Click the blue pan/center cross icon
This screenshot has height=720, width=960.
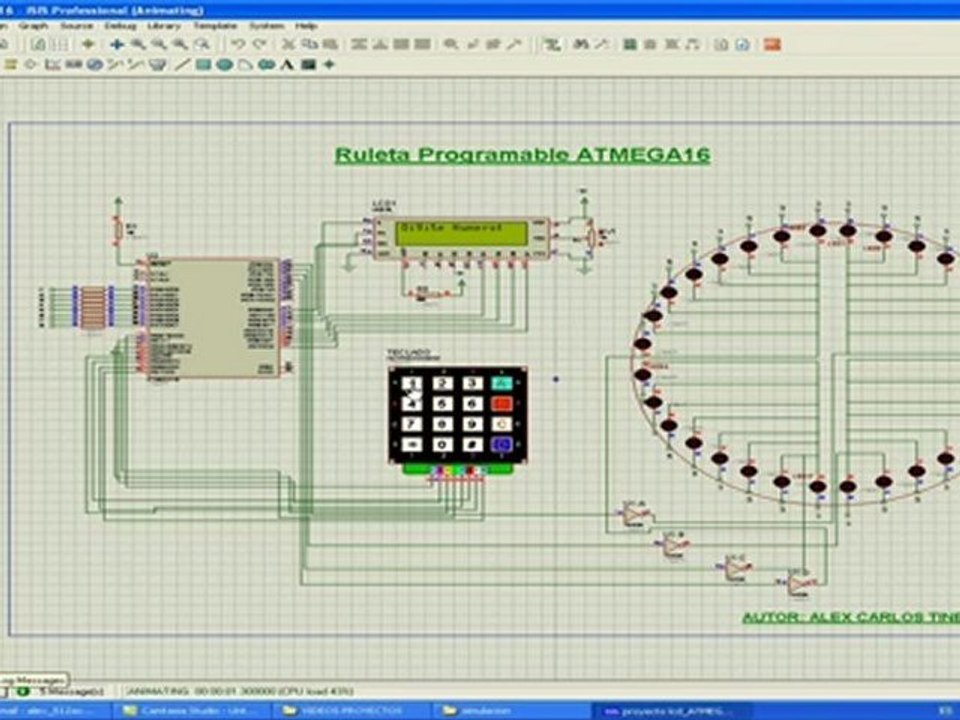116,44
